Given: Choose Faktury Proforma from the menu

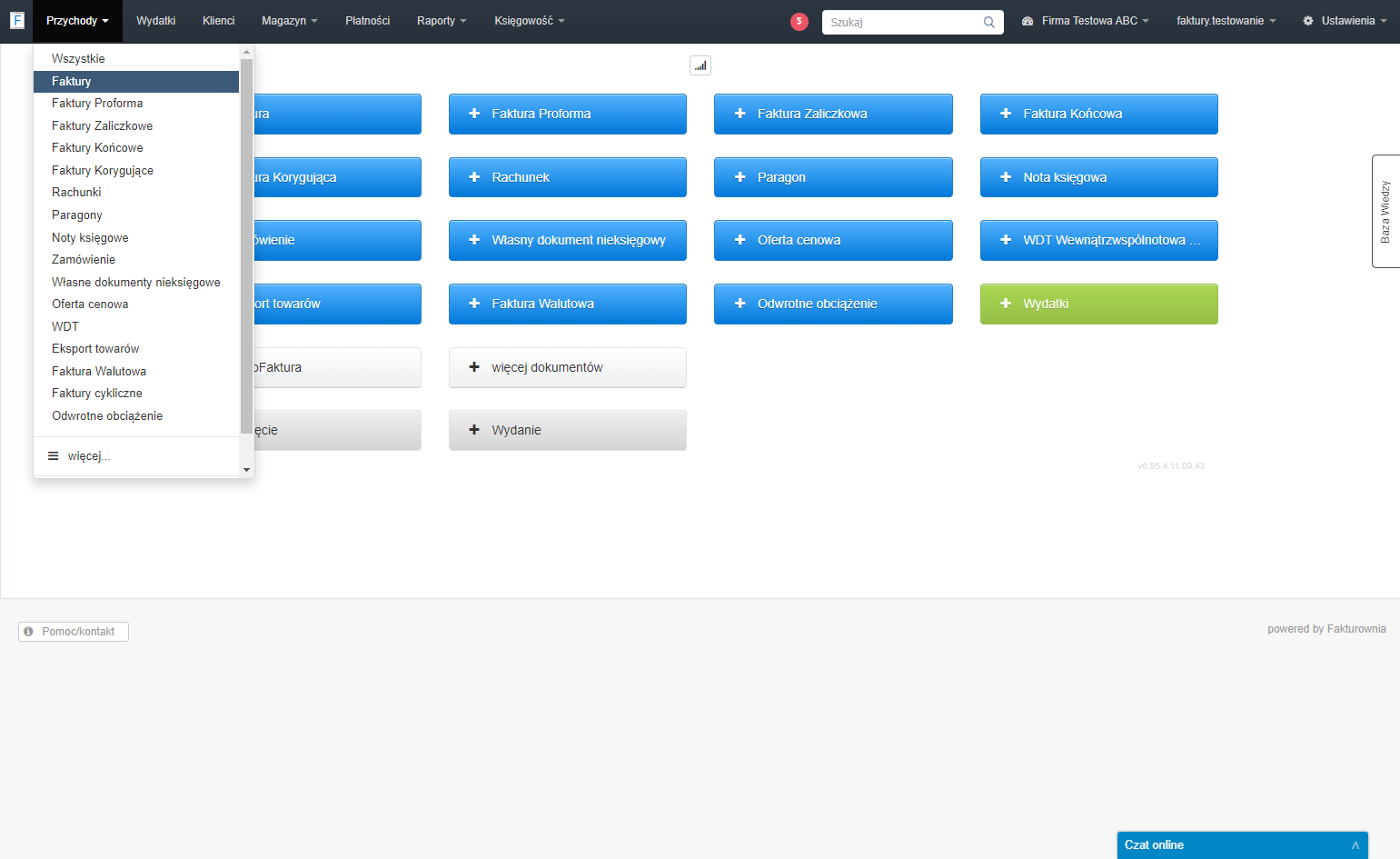Looking at the screenshot, I should 136,104.
